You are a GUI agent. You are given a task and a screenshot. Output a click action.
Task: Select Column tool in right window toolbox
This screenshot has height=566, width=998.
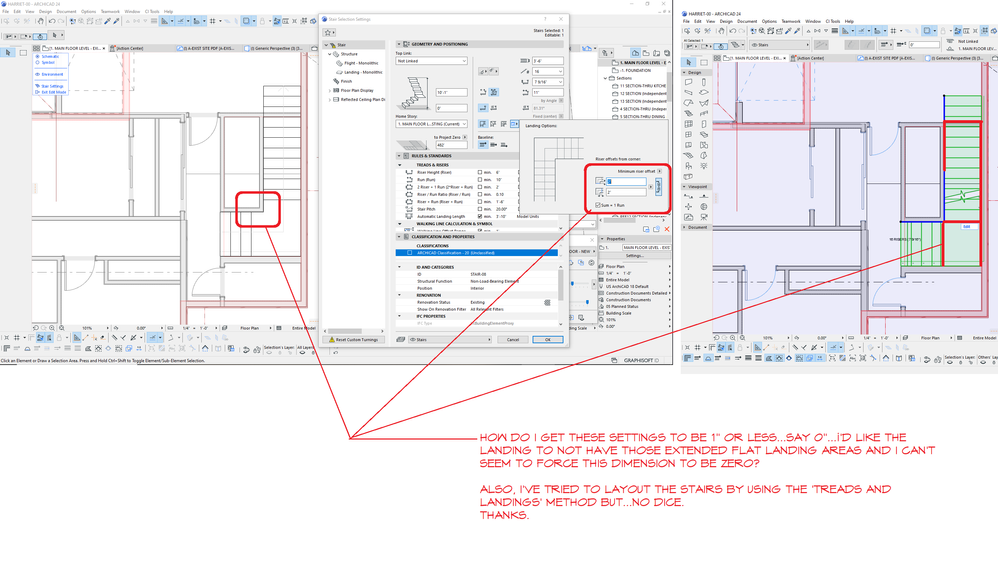(703, 82)
